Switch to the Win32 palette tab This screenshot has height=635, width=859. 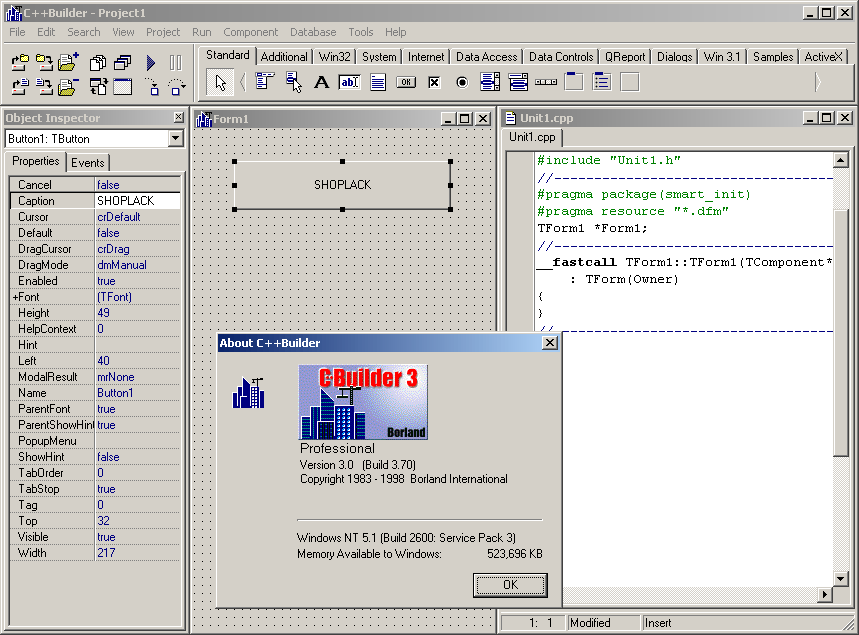coord(334,57)
